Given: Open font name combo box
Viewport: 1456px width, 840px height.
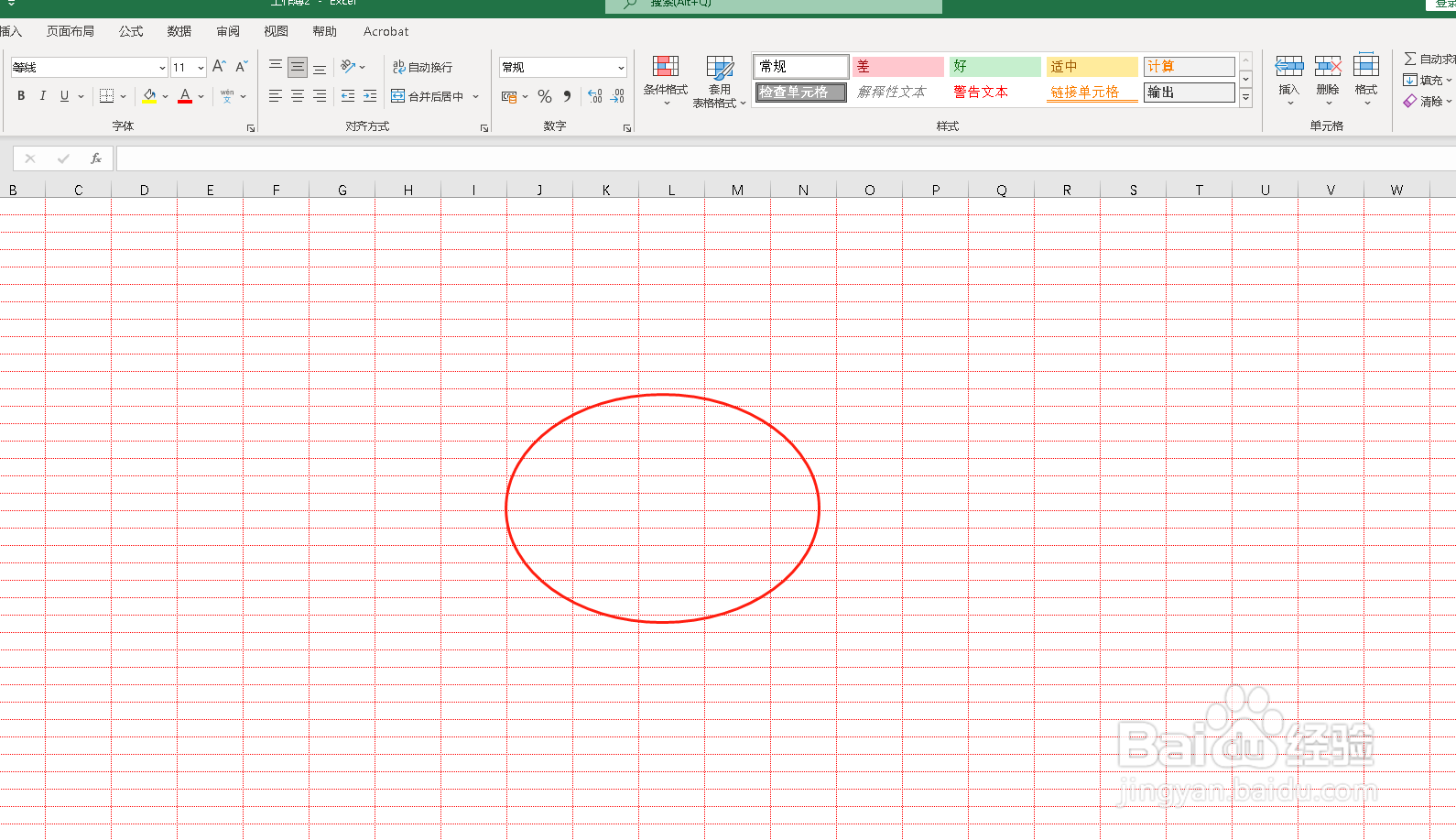Looking at the screenshot, I should tap(89, 67).
